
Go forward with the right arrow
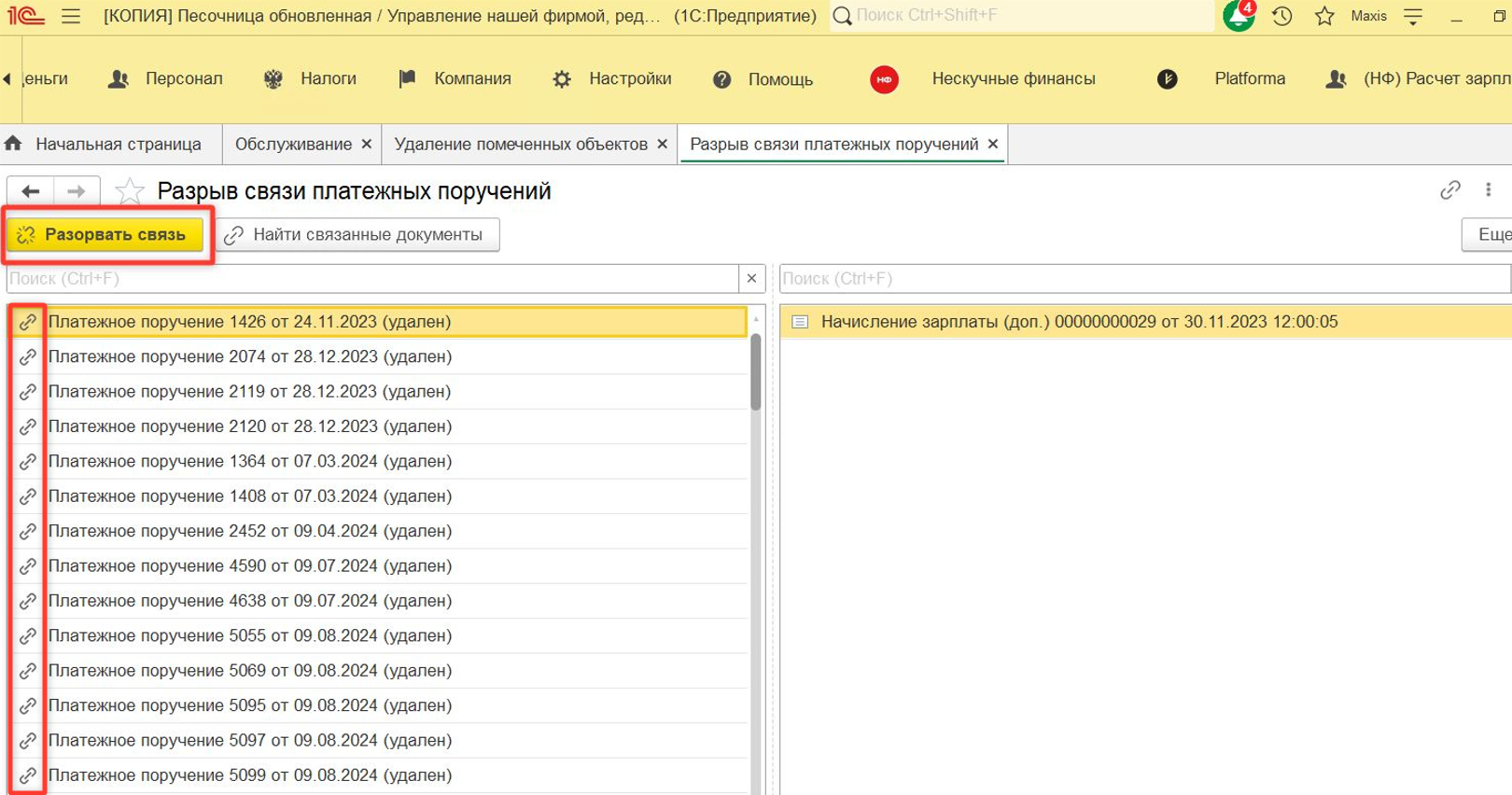coord(77,191)
